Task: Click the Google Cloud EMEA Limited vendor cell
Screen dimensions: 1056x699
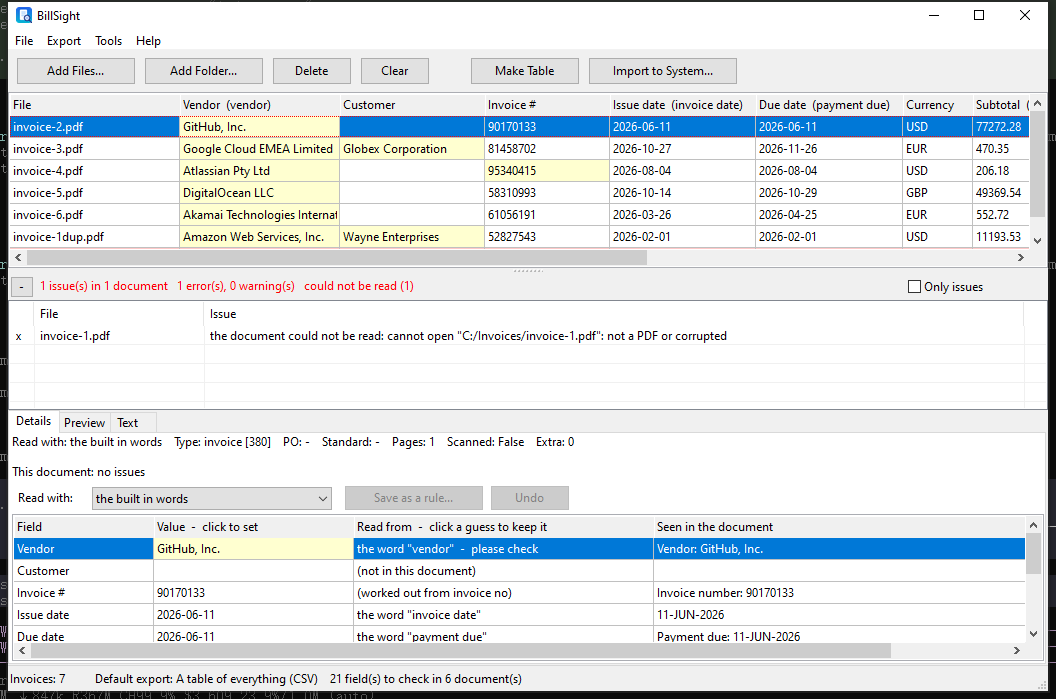Action: point(259,149)
